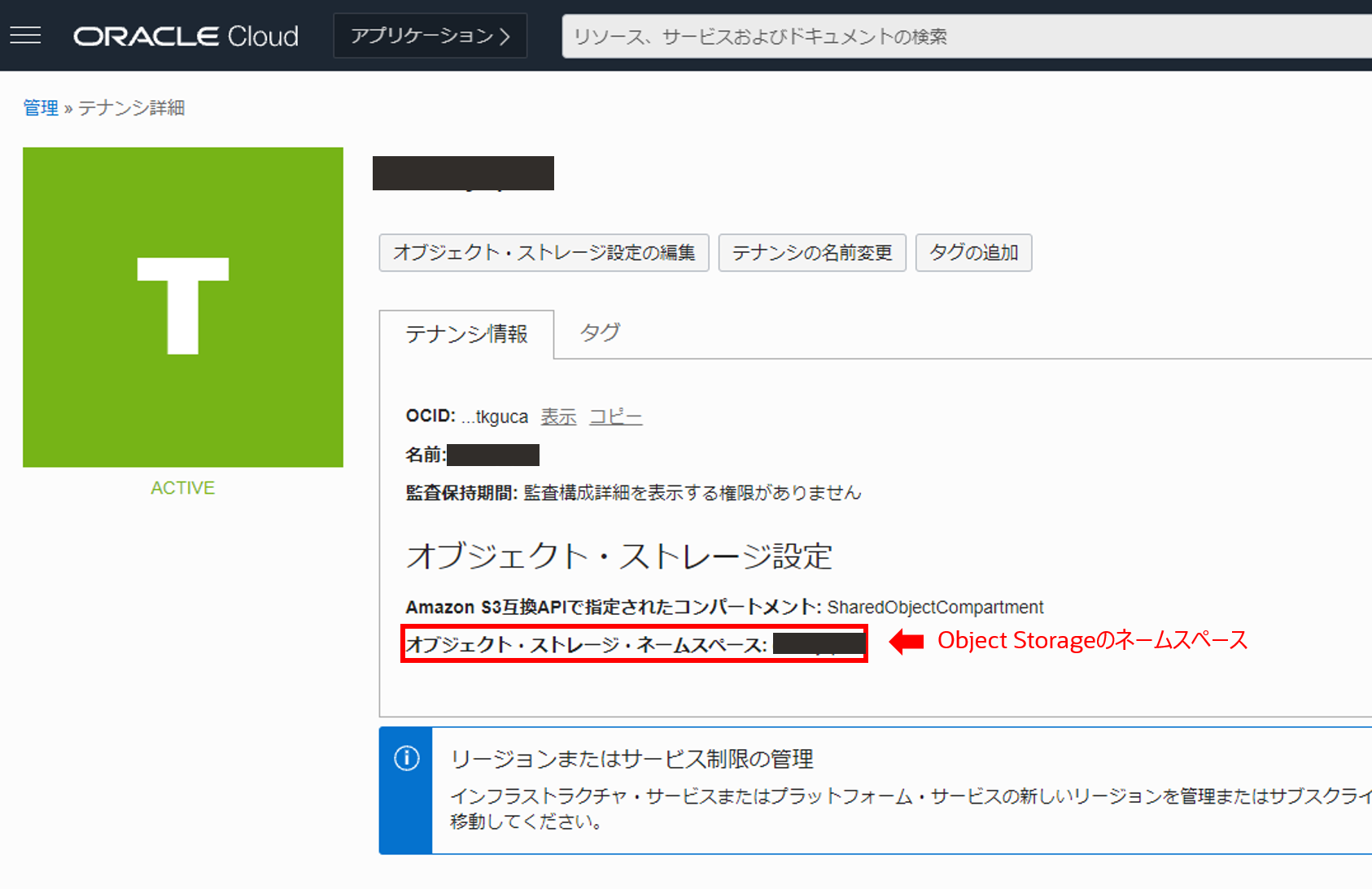1372x889 pixels.
Task: Click the テナンシ詳細 breadcrumb text
Action: pos(131,108)
